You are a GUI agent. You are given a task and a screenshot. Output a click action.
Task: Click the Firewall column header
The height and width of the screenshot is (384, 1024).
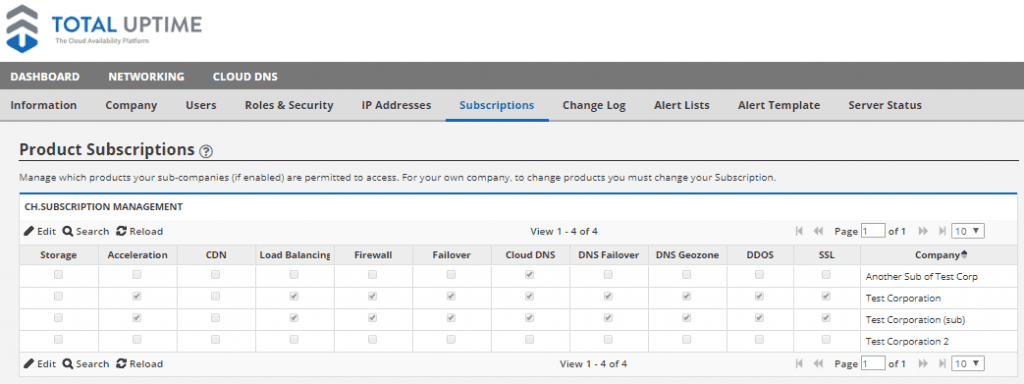coord(373,255)
